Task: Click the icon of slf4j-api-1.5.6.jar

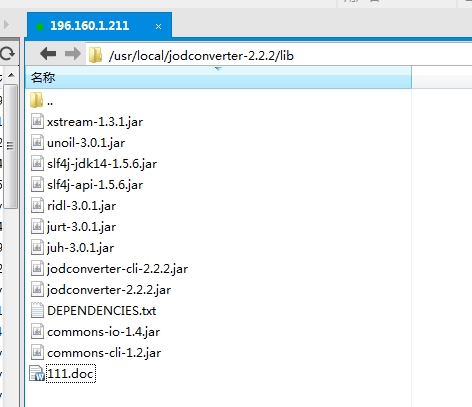Action: [x=37, y=184]
